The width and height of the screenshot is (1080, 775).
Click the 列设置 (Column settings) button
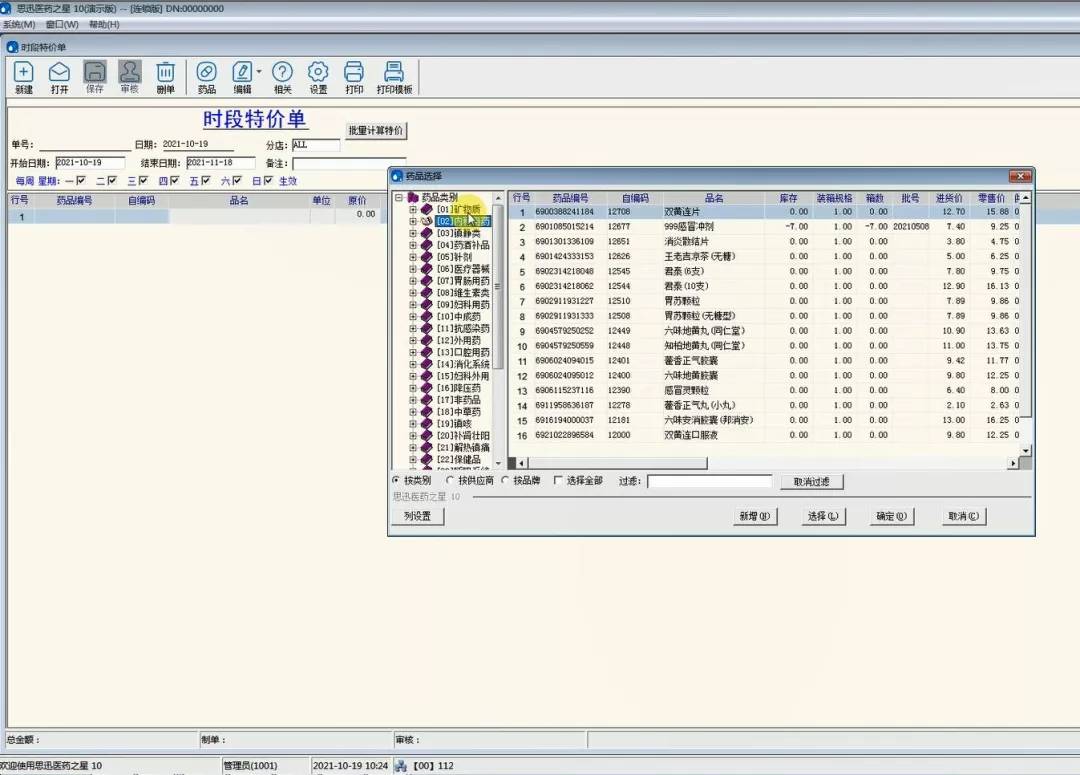tap(417, 516)
